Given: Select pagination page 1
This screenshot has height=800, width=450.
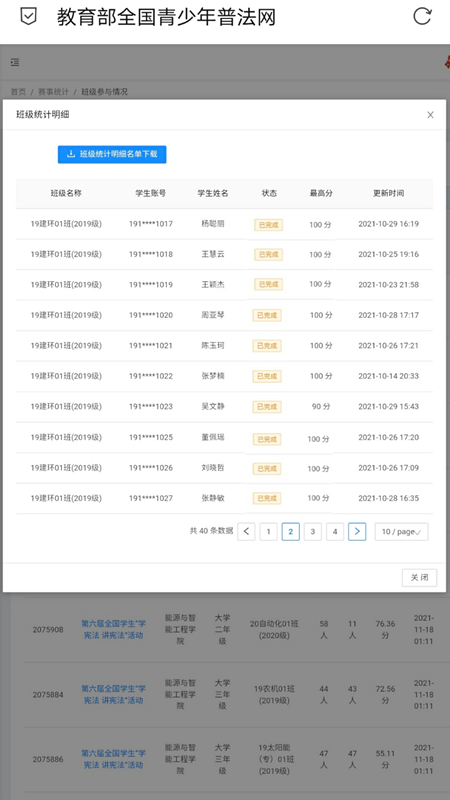Looking at the screenshot, I should coord(268,532).
